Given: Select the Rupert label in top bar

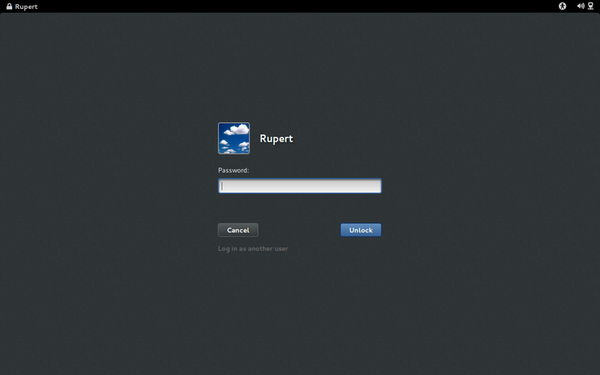Looking at the screenshot, I should (26, 7).
